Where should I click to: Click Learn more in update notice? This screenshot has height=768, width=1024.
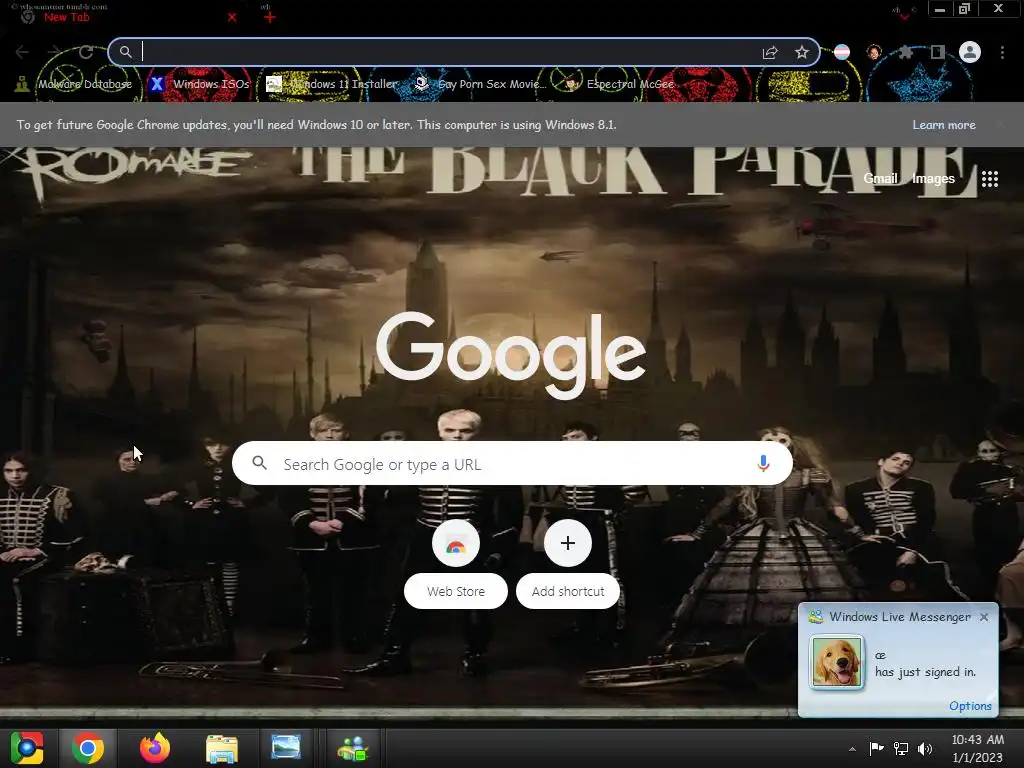coord(944,125)
